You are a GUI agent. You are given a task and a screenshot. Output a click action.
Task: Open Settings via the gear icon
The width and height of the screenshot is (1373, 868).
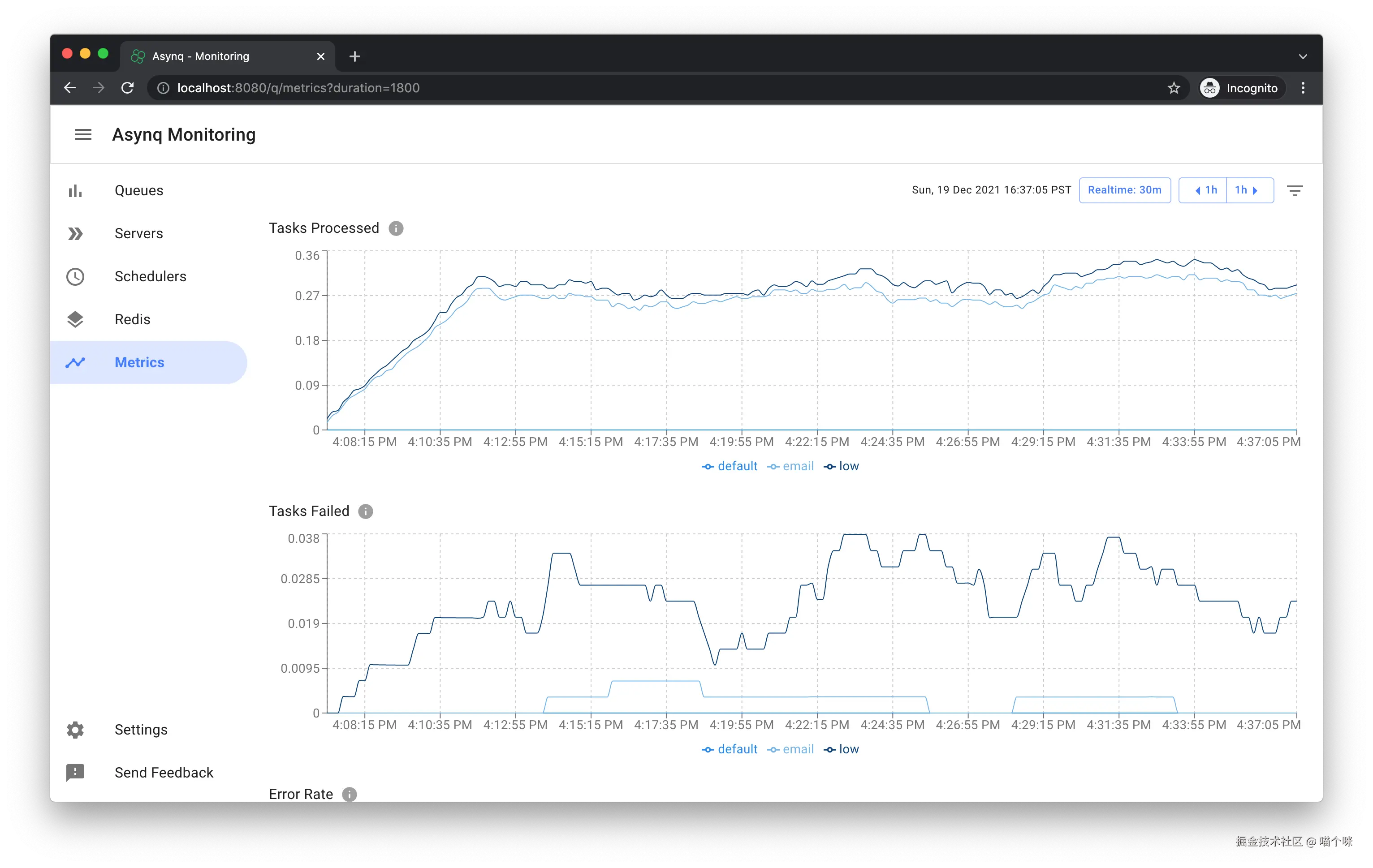point(75,730)
